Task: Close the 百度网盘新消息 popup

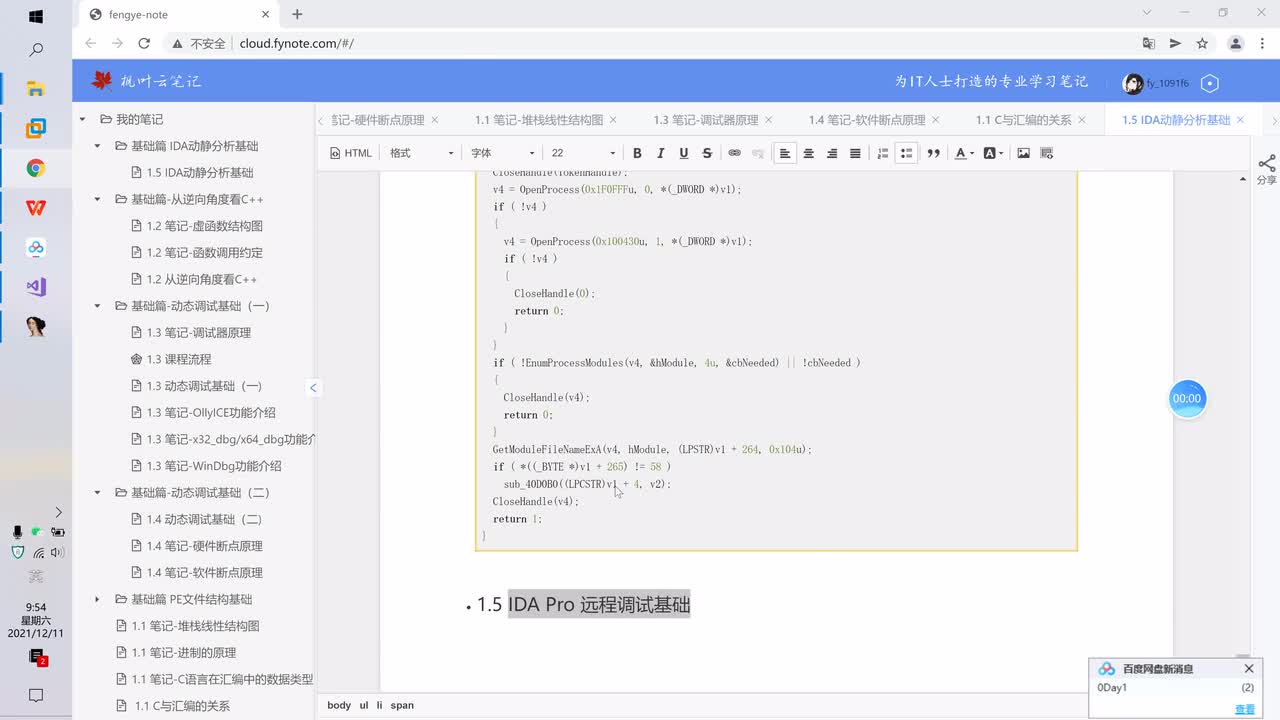Action: tap(1249, 668)
